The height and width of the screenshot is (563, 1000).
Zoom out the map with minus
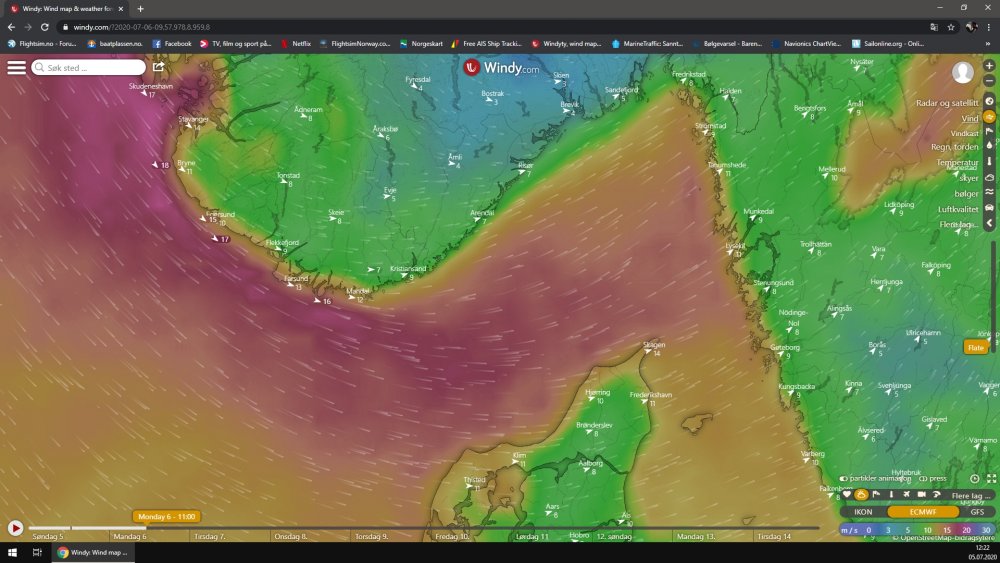pos(989,81)
